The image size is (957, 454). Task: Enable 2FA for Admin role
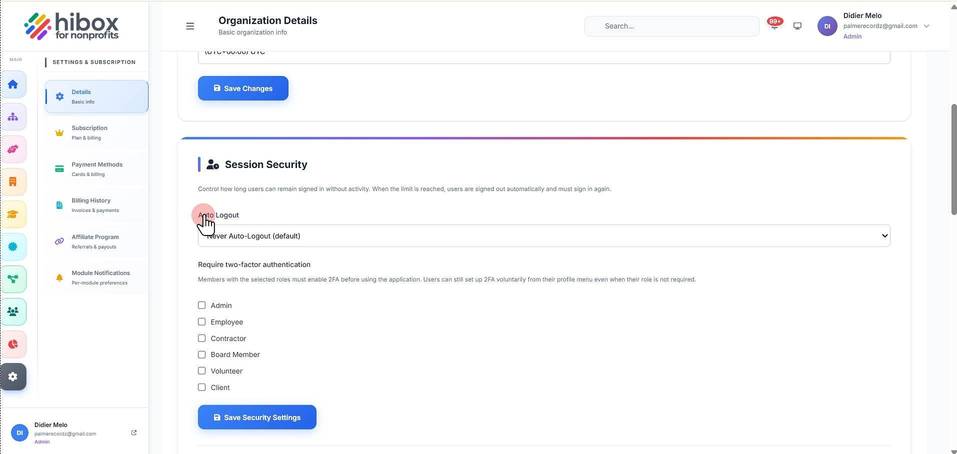click(202, 305)
